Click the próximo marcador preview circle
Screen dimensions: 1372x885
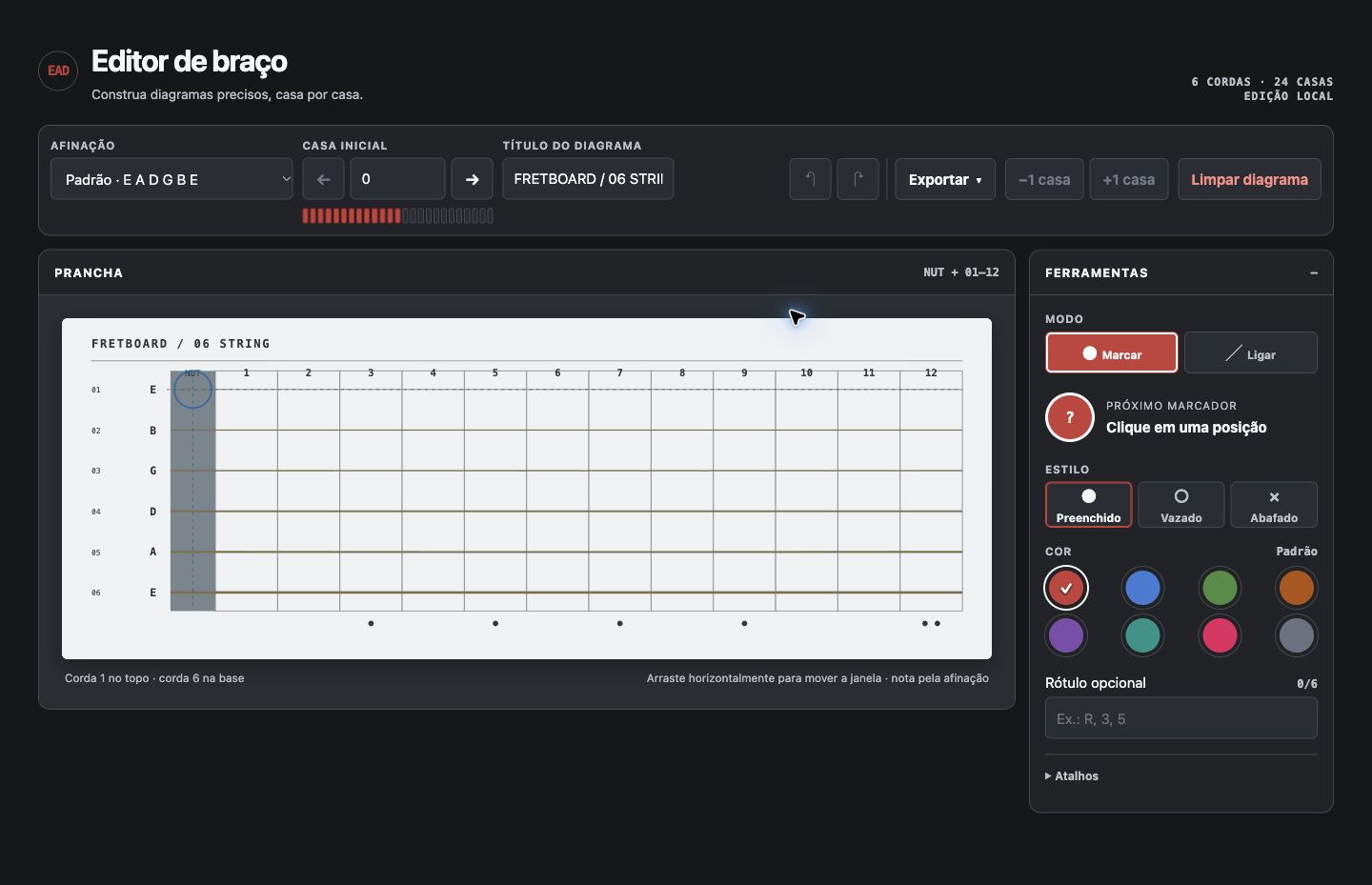click(1070, 417)
